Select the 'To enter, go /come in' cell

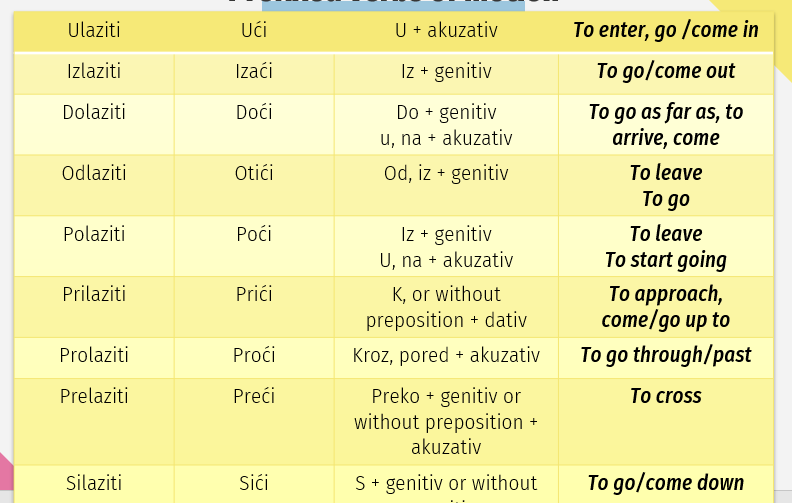(x=666, y=31)
